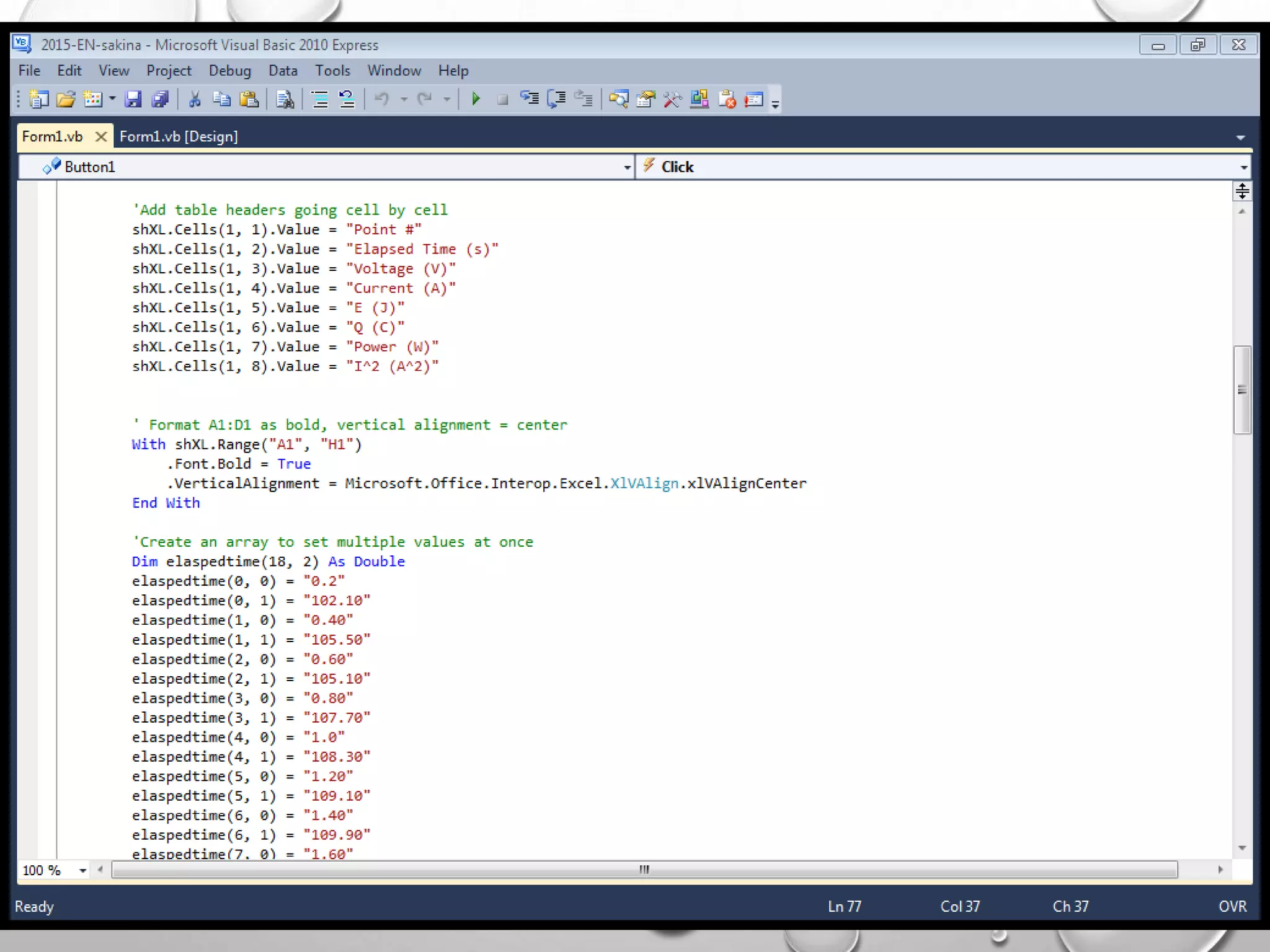
Task: Close the Form1.vb tab
Action: (x=100, y=136)
